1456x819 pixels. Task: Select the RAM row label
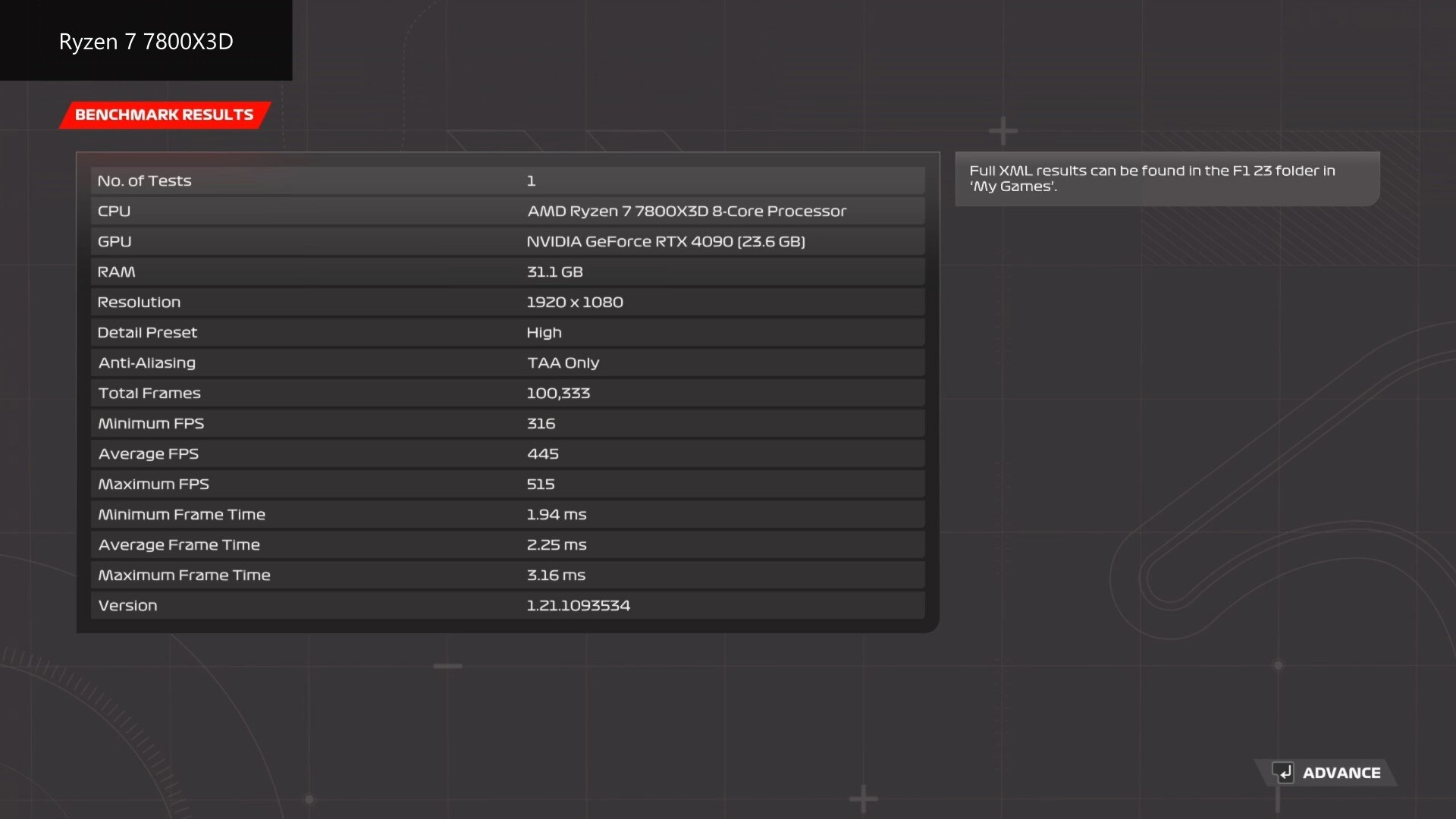pos(116,272)
